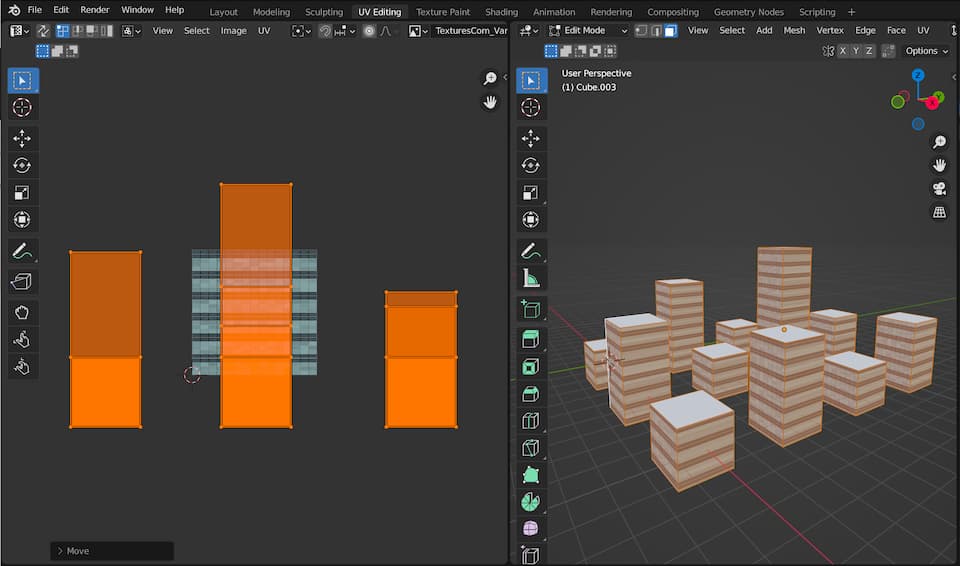The height and width of the screenshot is (566, 960).
Task: Open the Mesh menu in viewport header
Action: (x=794, y=30)
